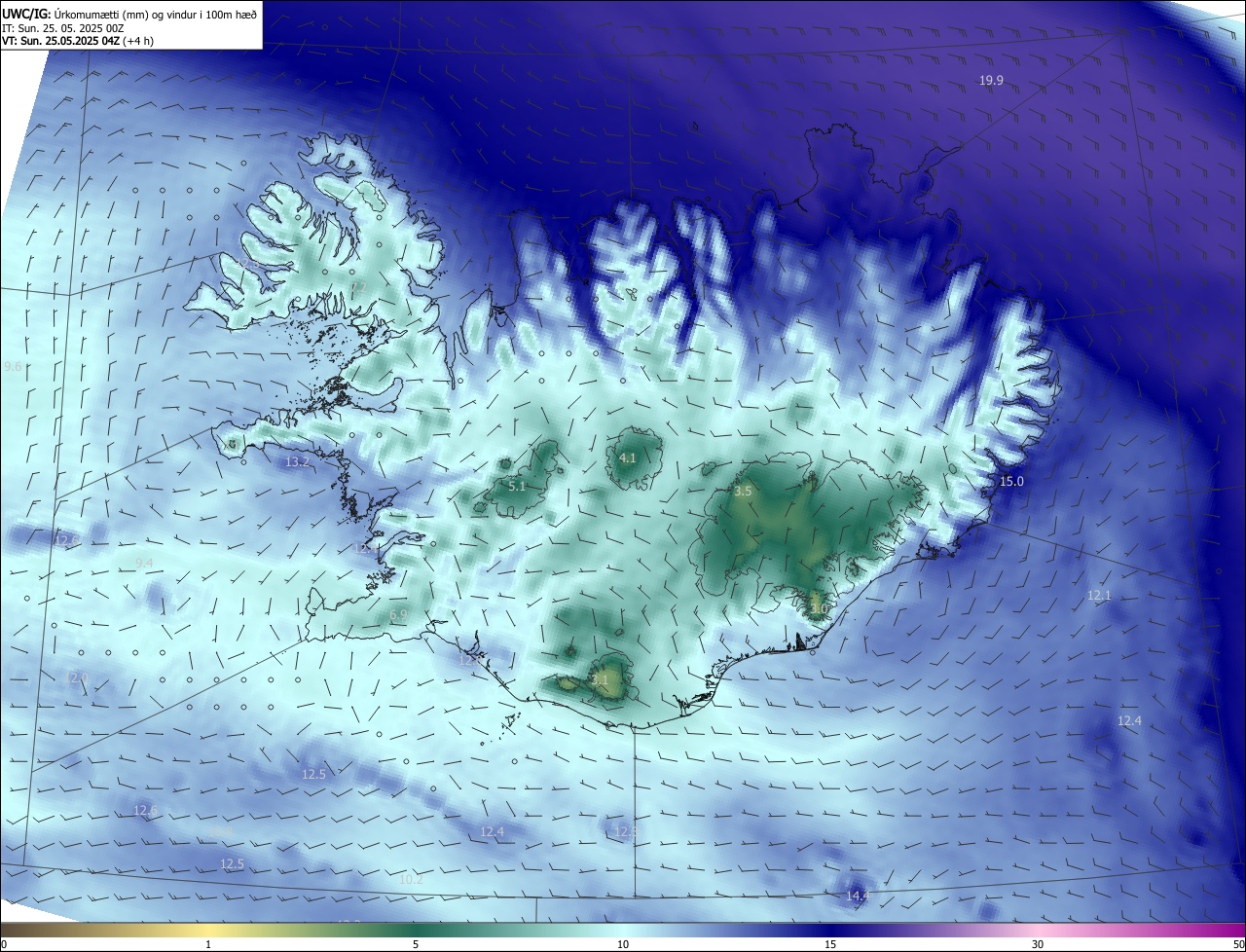Select the 6.9 value on Reykjanes peninsula
Viewport: 1246px width, 952px height.
click(x=398, y=615)
